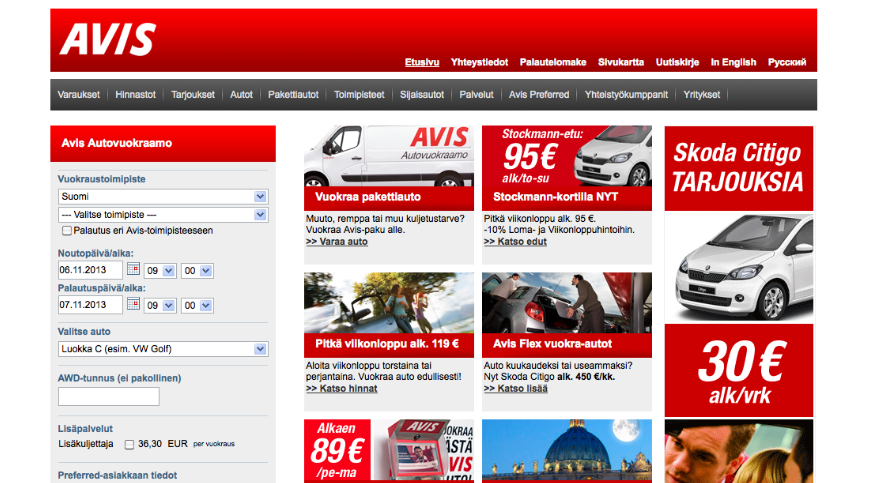The image size is (870, 483).
Task: Open the Suomi country dropdown
Action: (163, 196)
